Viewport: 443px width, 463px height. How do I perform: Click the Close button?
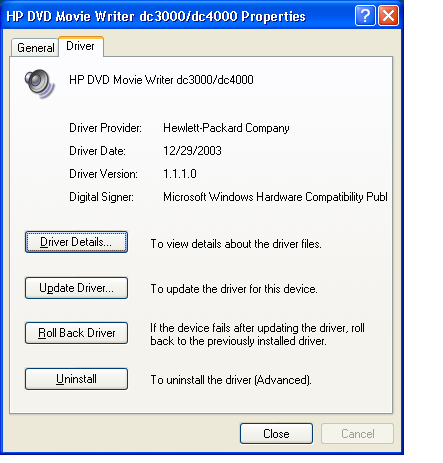coord(276,434)
